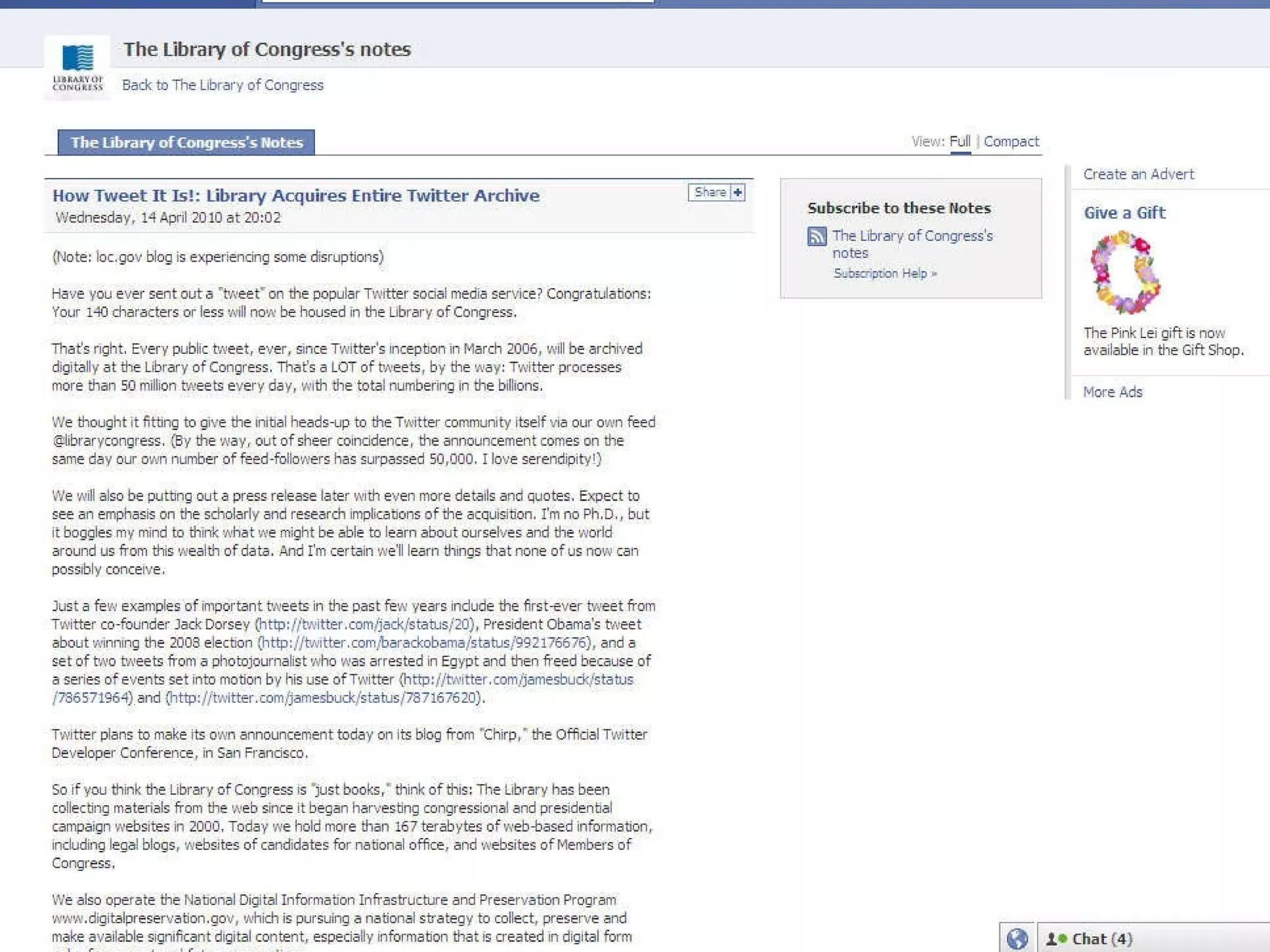
Task: Select Full view option
Action: coord(959,141)
